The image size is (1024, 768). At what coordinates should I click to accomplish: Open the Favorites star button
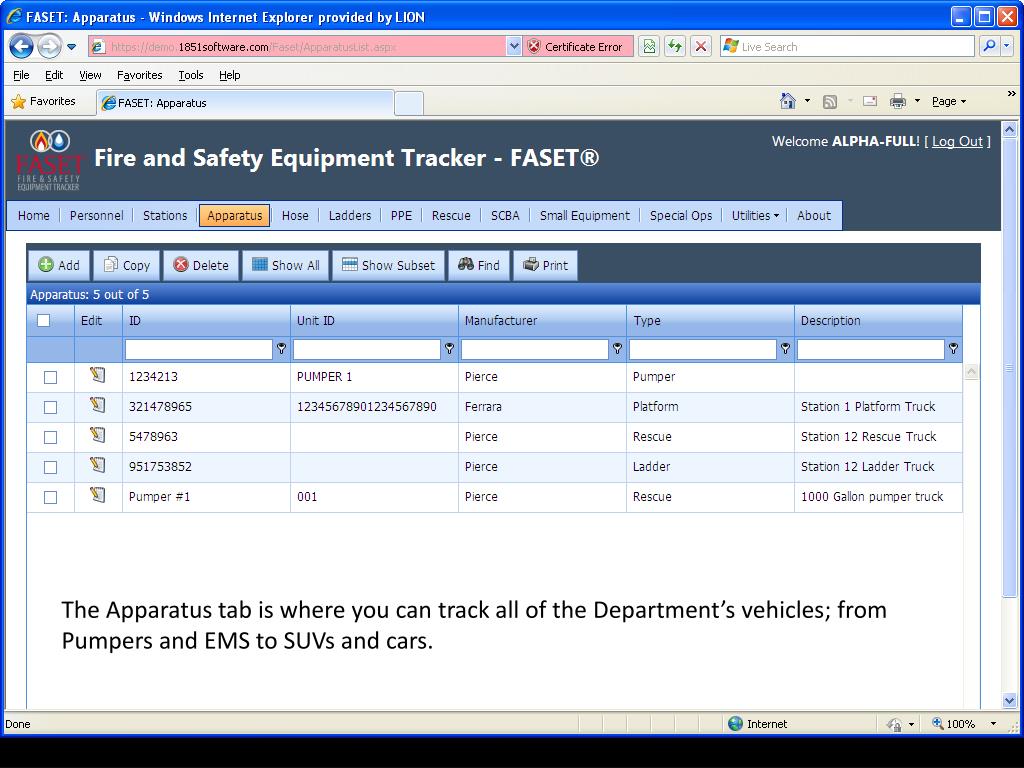tap(44, 101)
